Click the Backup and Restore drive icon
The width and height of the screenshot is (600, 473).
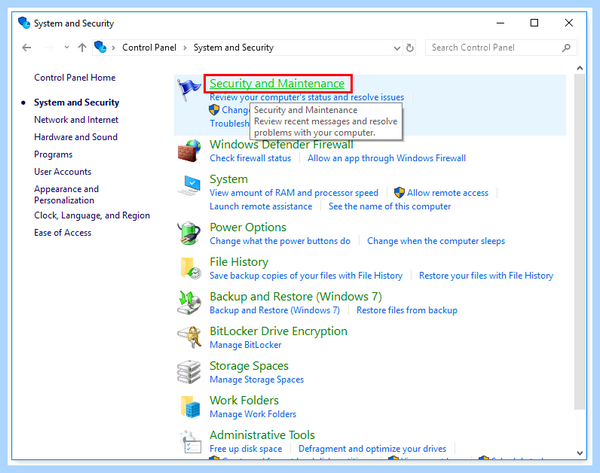click(189, 302)
